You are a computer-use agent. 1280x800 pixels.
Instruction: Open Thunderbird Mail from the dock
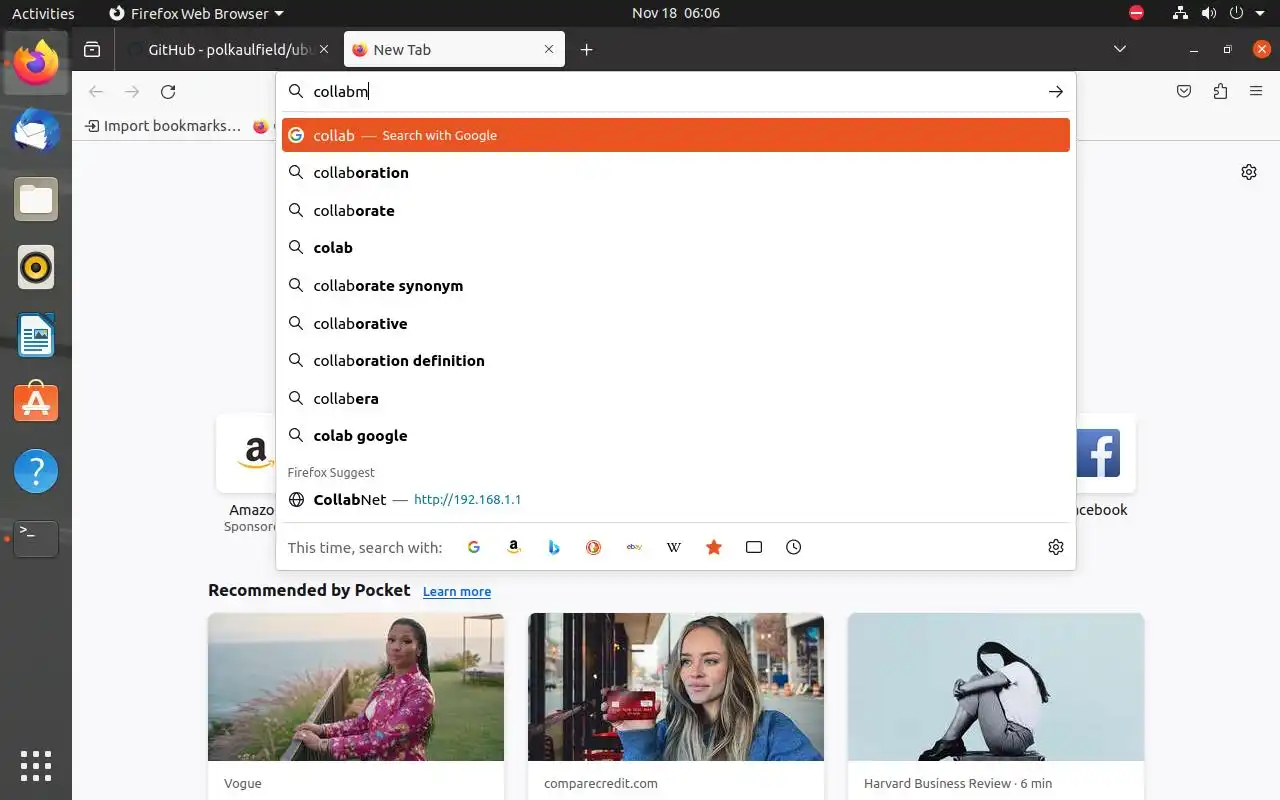(36, 131)
